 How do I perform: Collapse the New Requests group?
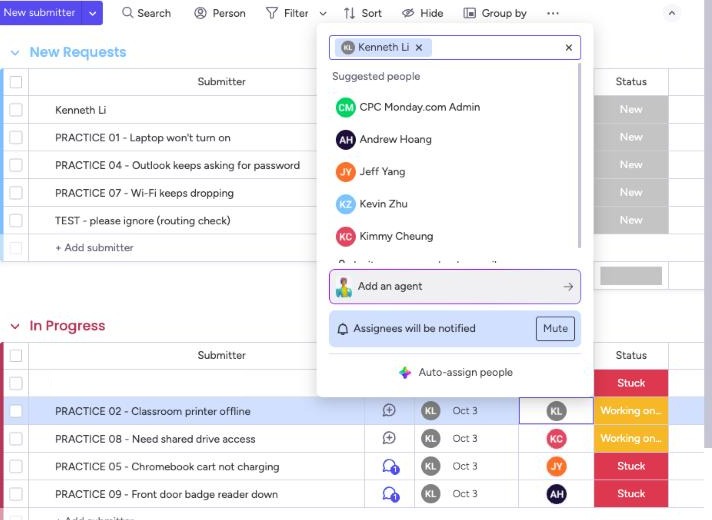(15, 53)
